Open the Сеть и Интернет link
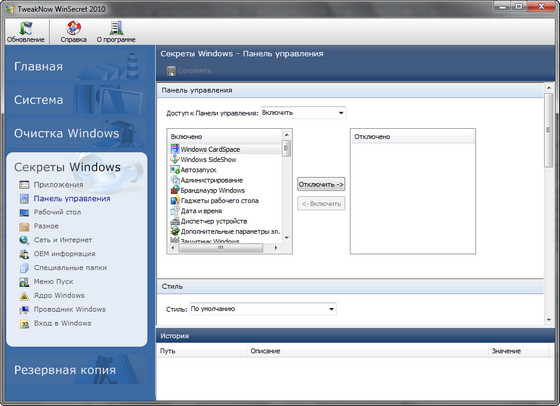 (x=63, y=240)
